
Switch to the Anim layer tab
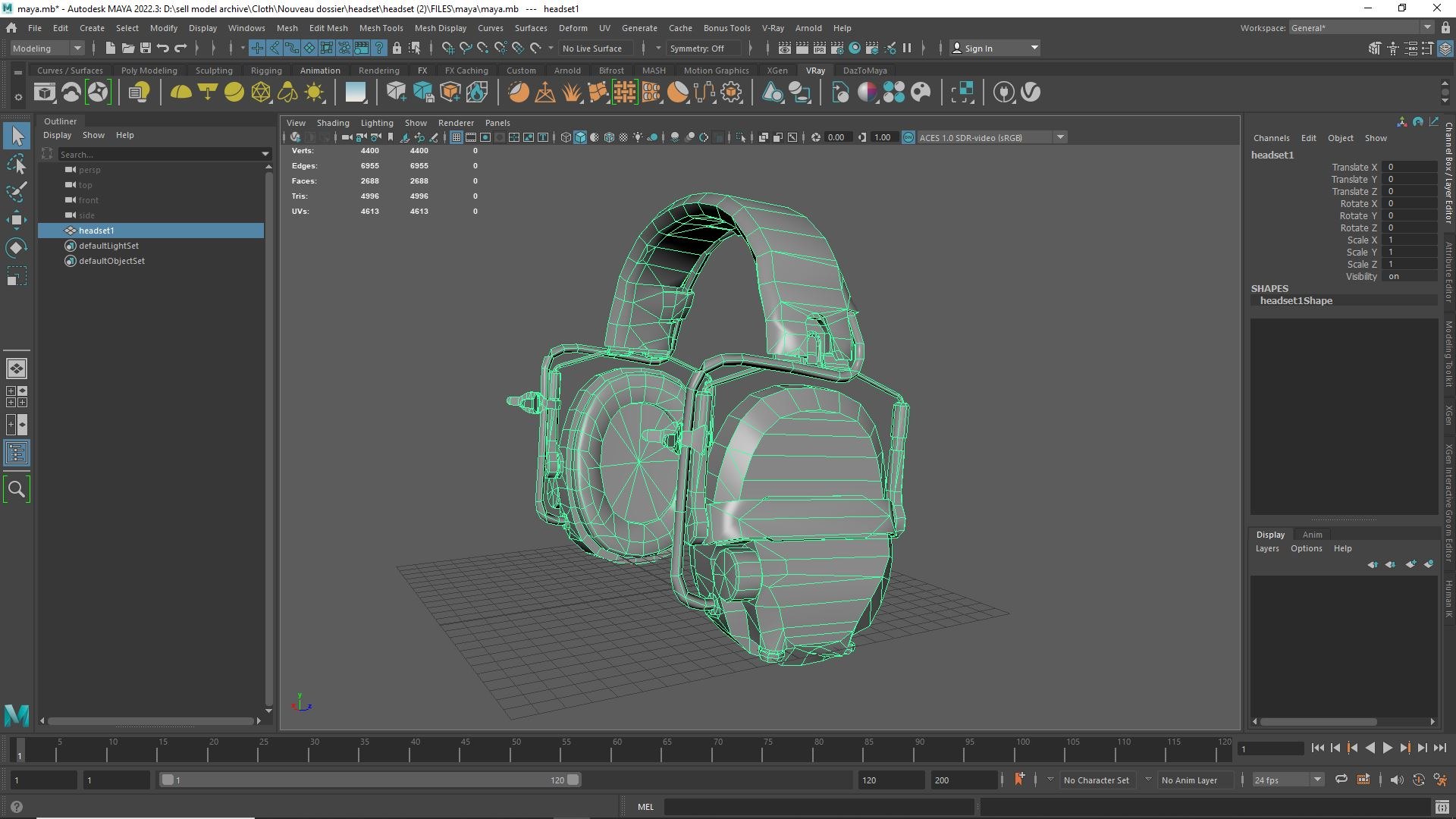1312,535
